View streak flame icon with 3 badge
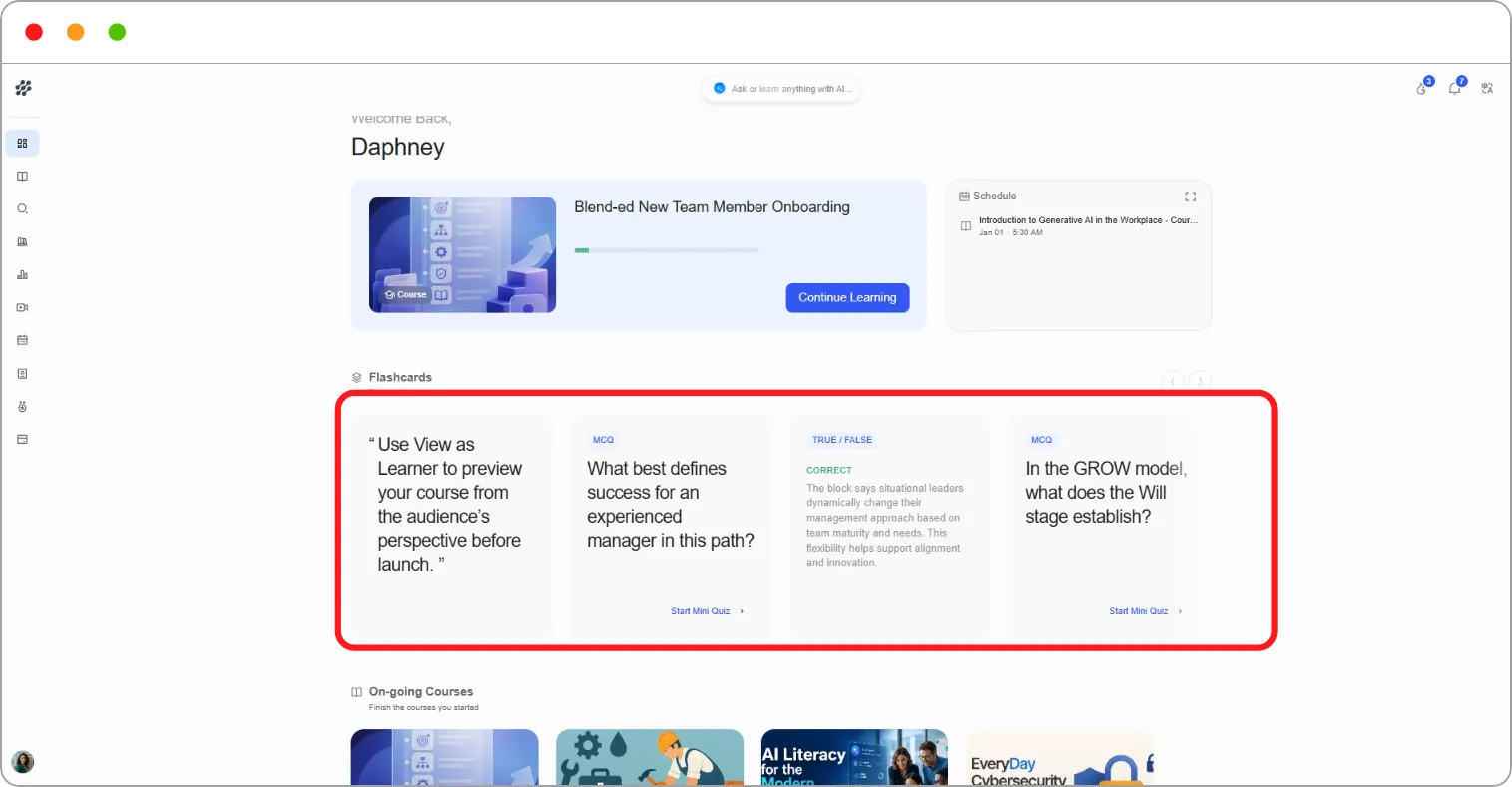This screenshot has height=787, width=1512. click(1423, 87)
